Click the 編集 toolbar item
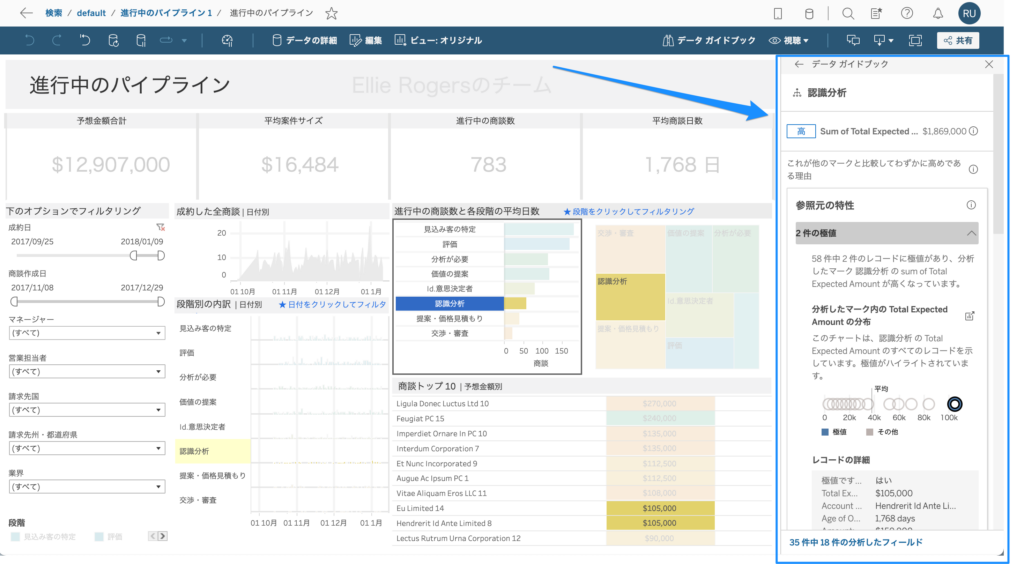Viewport: 1024px width, 564px height. (366, 41)
